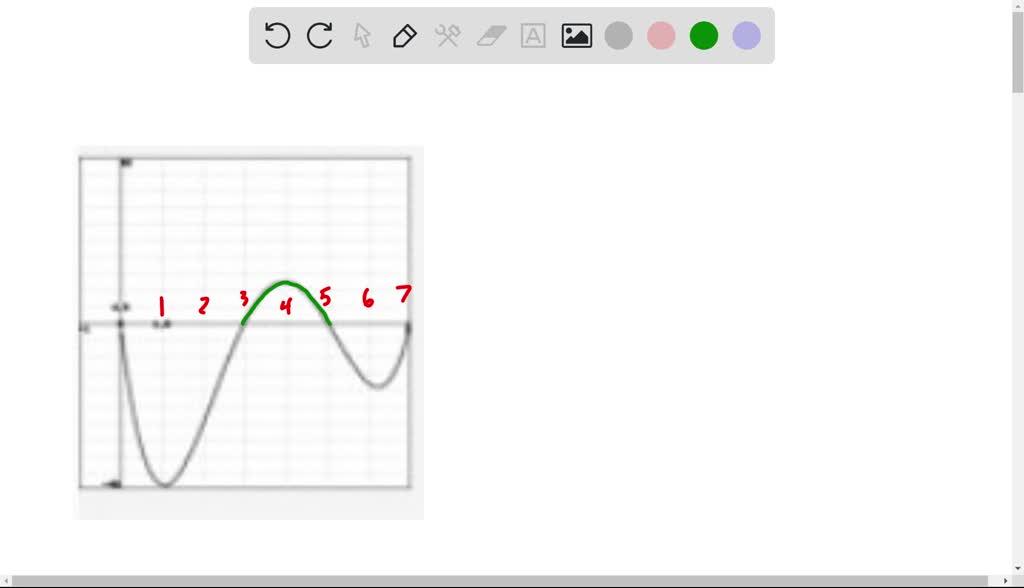Viewport: 1024px width, 588px height.
Task: Select the gray color swatch
Action: 618,35
